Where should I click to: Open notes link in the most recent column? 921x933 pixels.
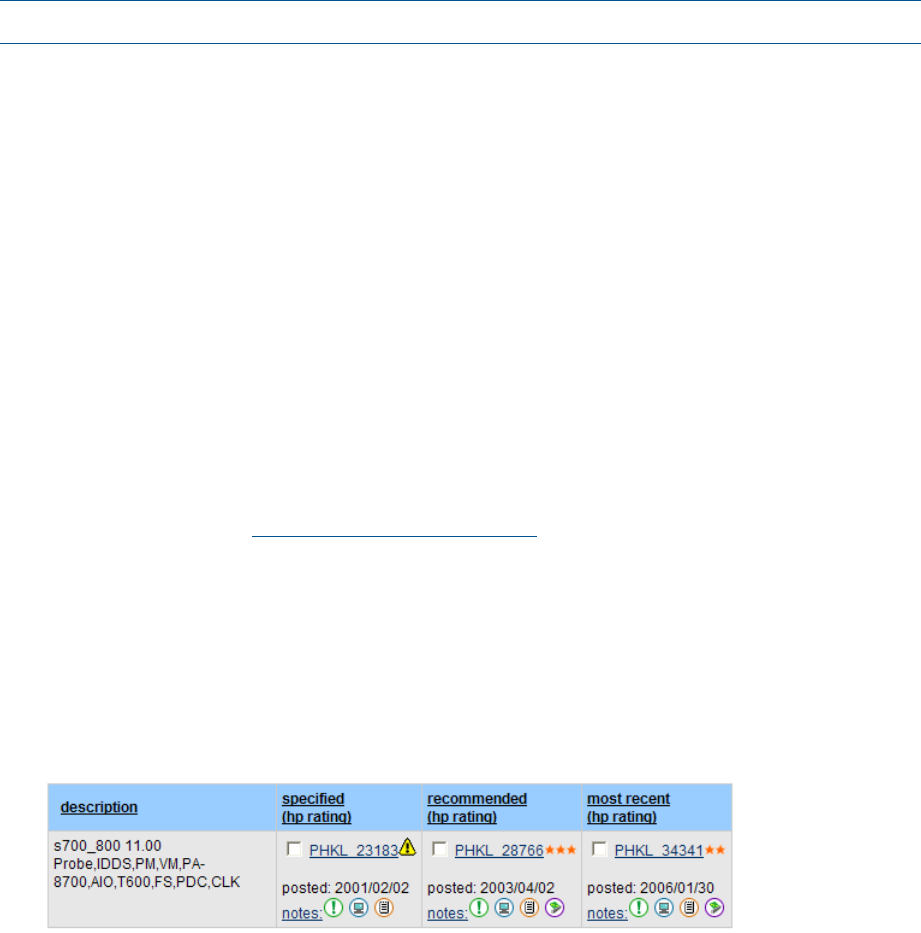click(x=607, y=913)
